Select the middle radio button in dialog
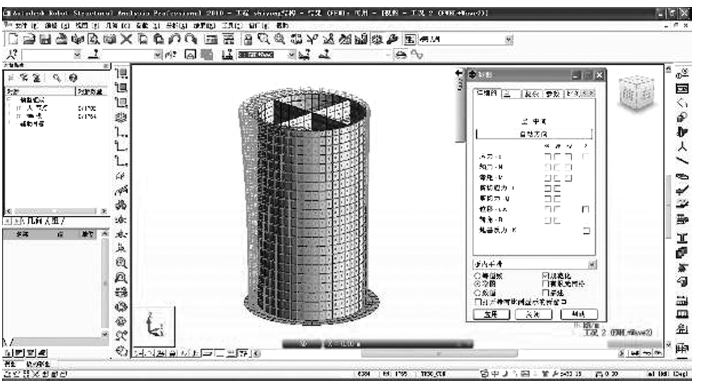 (477, 284)
